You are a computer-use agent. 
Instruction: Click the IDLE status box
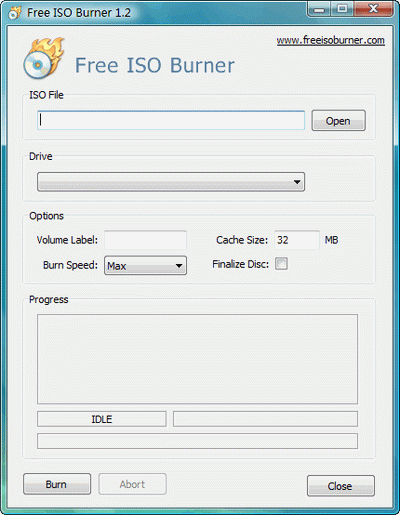[102, 419]
